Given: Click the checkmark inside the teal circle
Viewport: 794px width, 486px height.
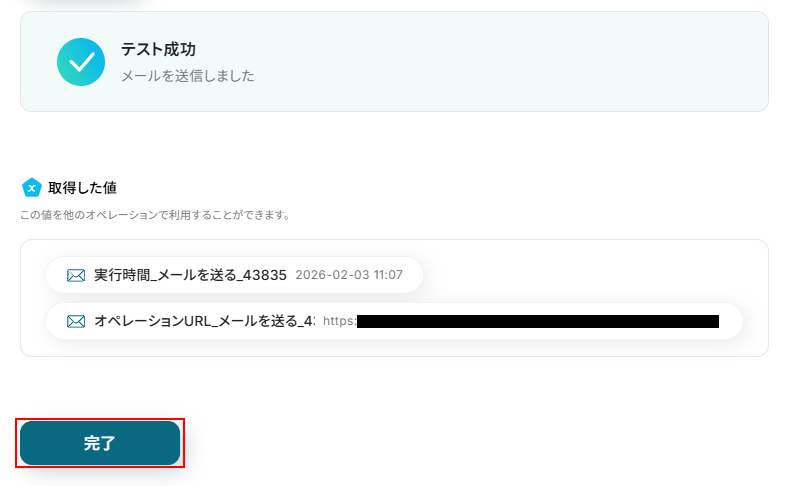Looking at the screenshot, I should point(81,62).
